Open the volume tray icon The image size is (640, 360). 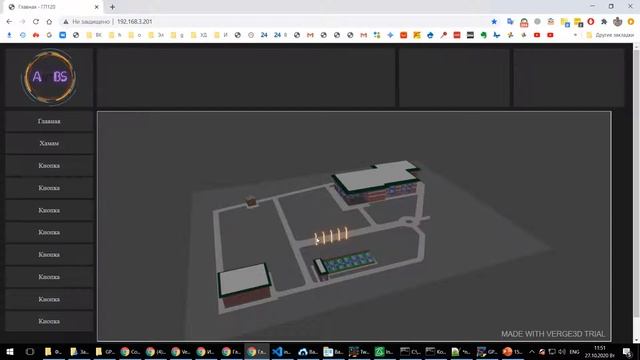562,351
